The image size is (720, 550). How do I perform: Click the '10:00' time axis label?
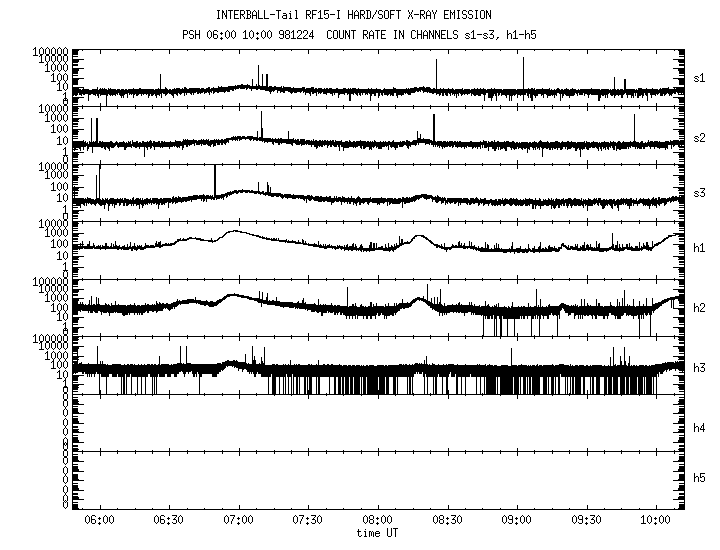[x=655, y=520]
